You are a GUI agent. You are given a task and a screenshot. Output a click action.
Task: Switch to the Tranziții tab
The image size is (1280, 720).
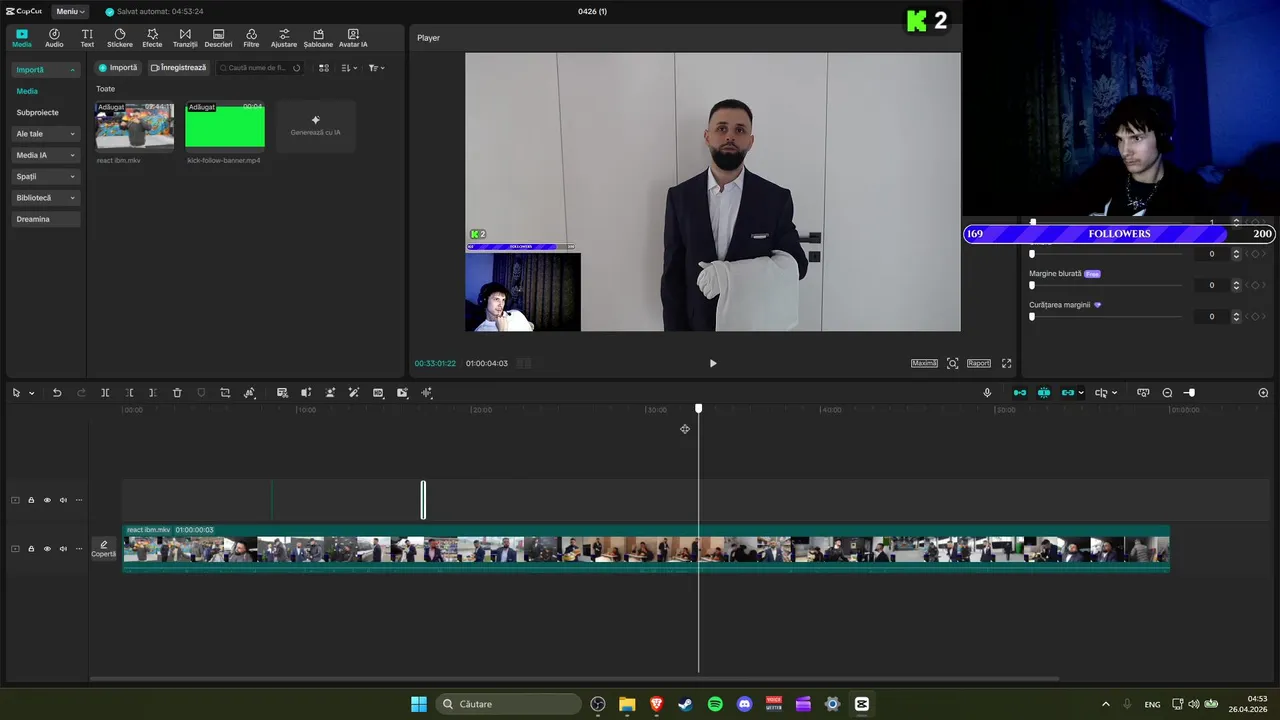185,38
